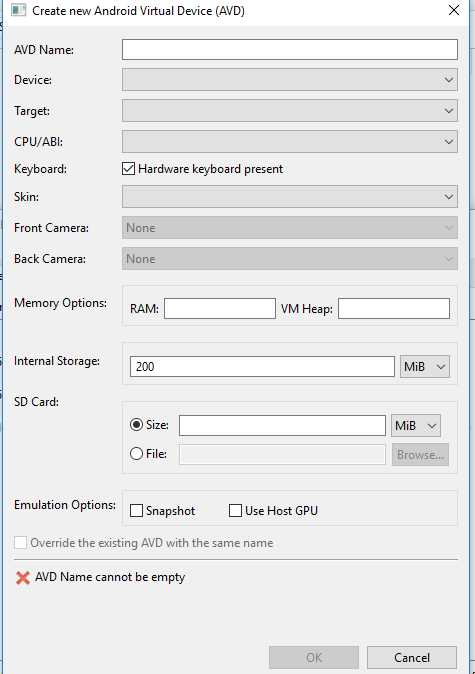The height and width of the screenshot is (674, 475).
Task: Open the Back Camera dropdown
Action: click(x=289, y=259)
